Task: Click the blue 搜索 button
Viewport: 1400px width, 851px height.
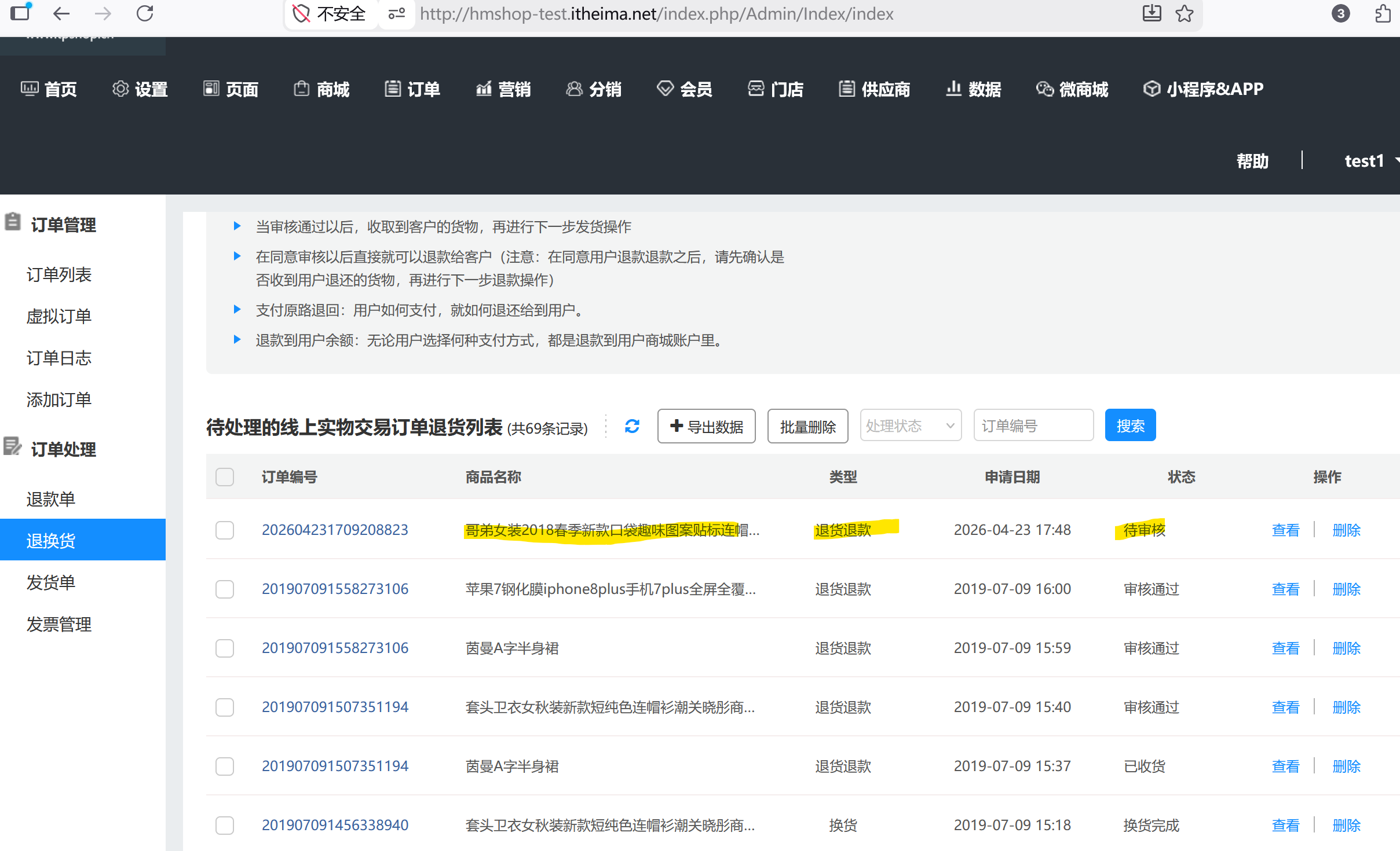Action: click(x=1130, y=425)
